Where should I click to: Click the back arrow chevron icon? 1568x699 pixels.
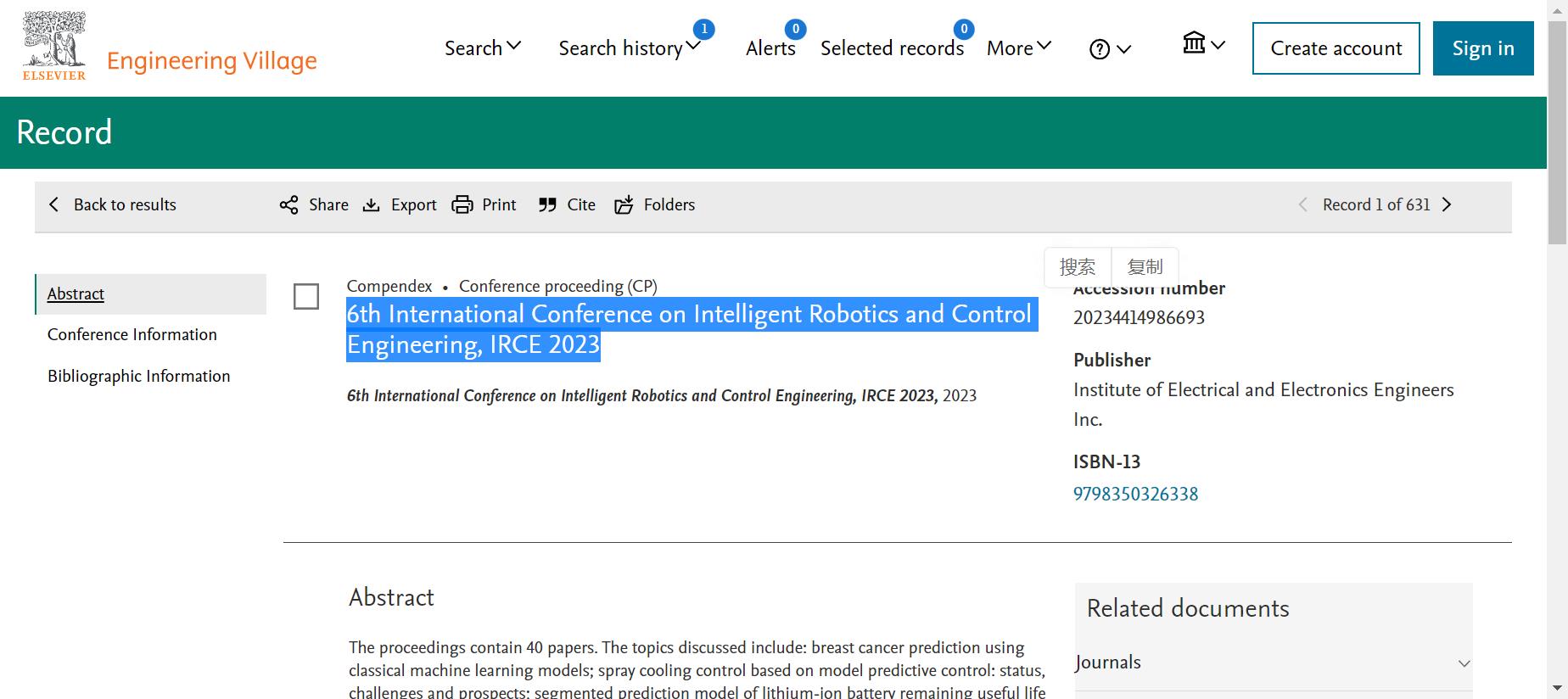(x=54, y=204)
